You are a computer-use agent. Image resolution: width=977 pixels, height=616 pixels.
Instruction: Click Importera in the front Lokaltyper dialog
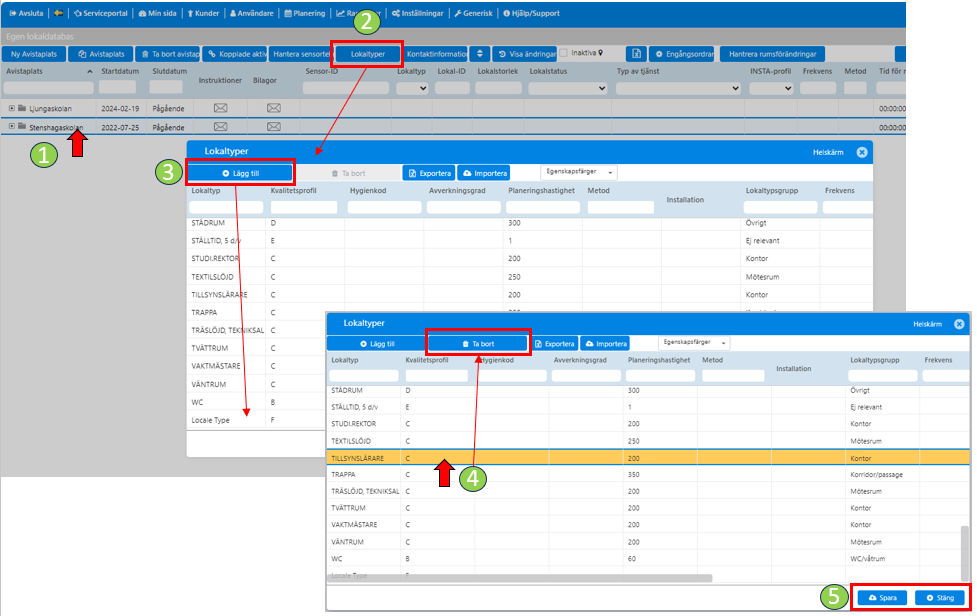604,343
